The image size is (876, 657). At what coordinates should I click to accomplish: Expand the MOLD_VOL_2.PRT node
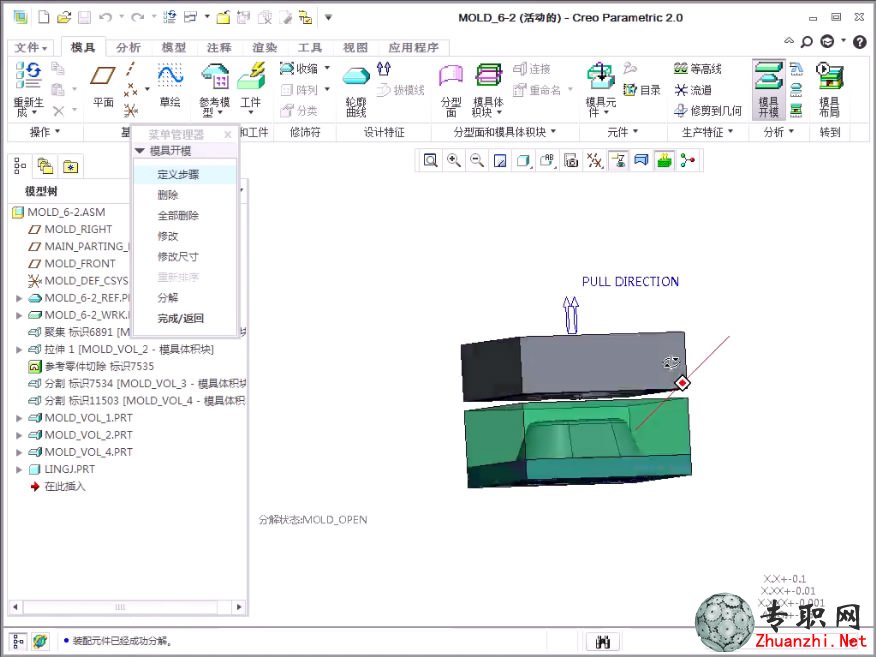click(19, 435)
